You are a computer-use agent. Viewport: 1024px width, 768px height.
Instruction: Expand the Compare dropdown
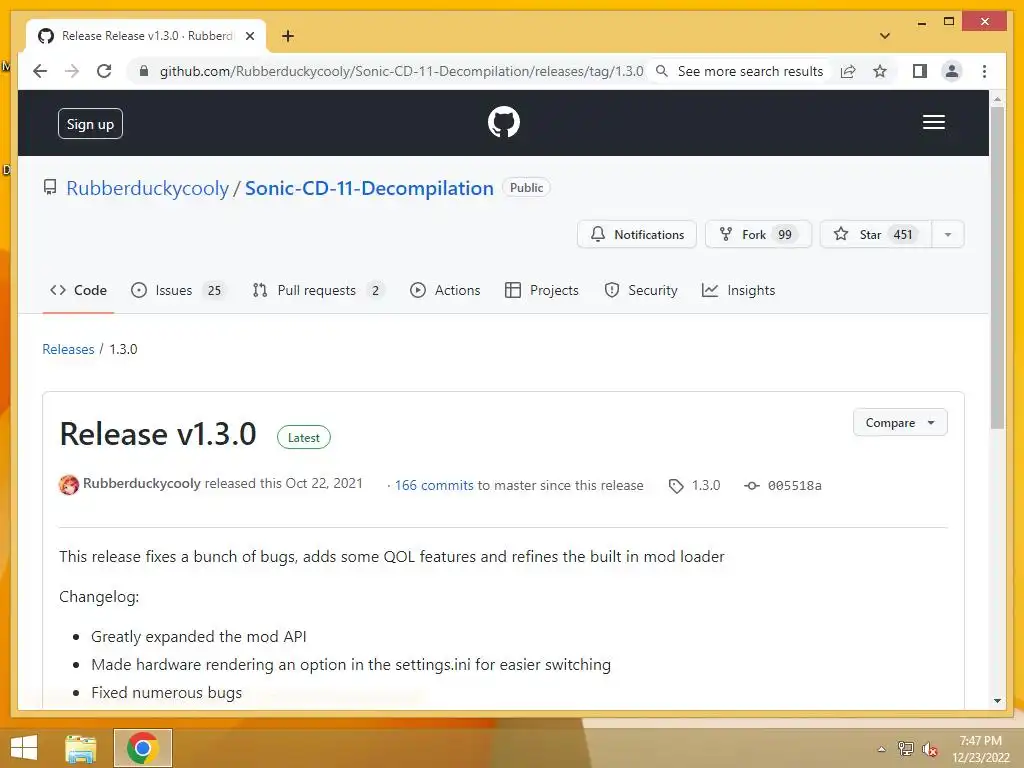tap(900, 423)
